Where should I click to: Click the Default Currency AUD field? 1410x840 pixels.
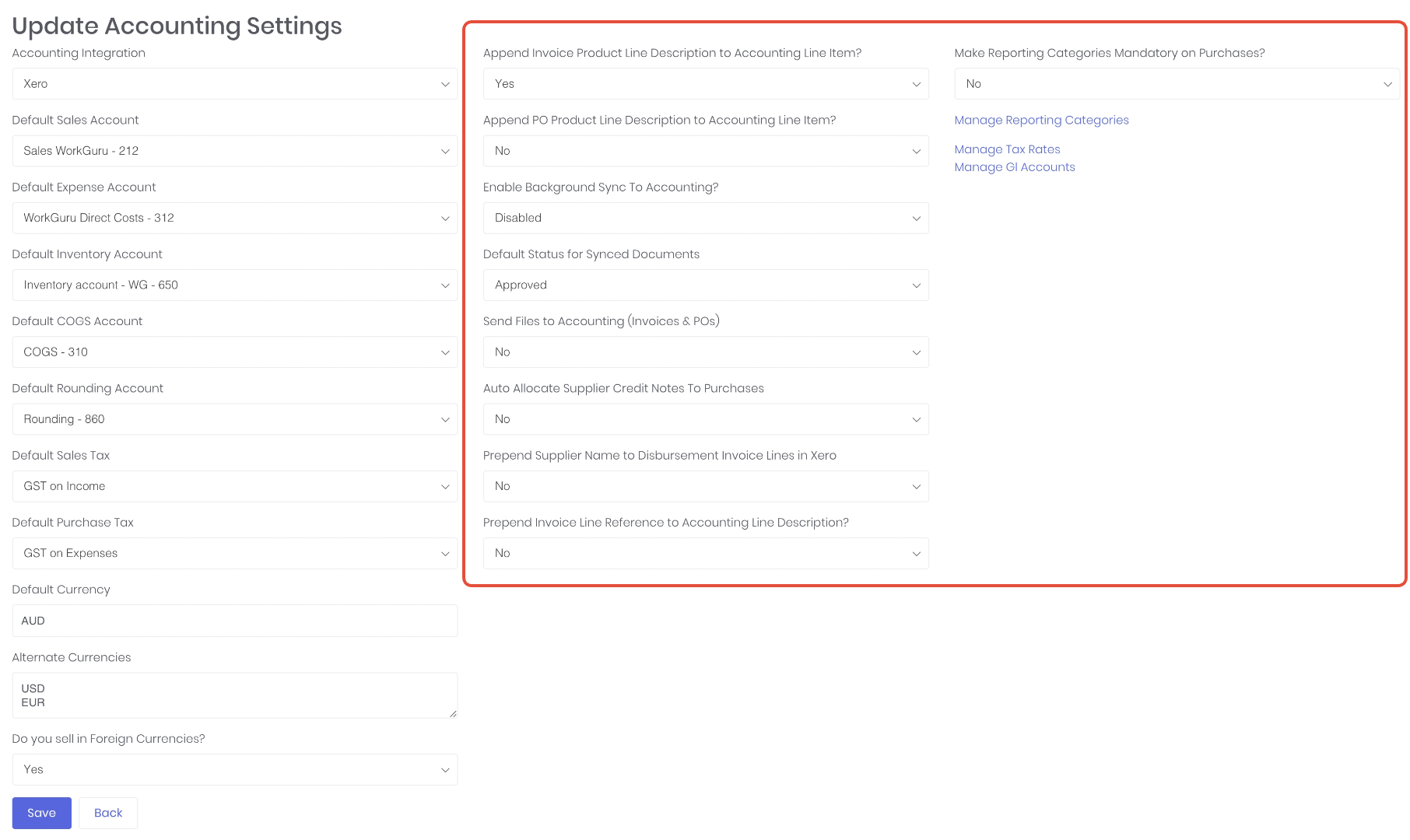point(235,621)
